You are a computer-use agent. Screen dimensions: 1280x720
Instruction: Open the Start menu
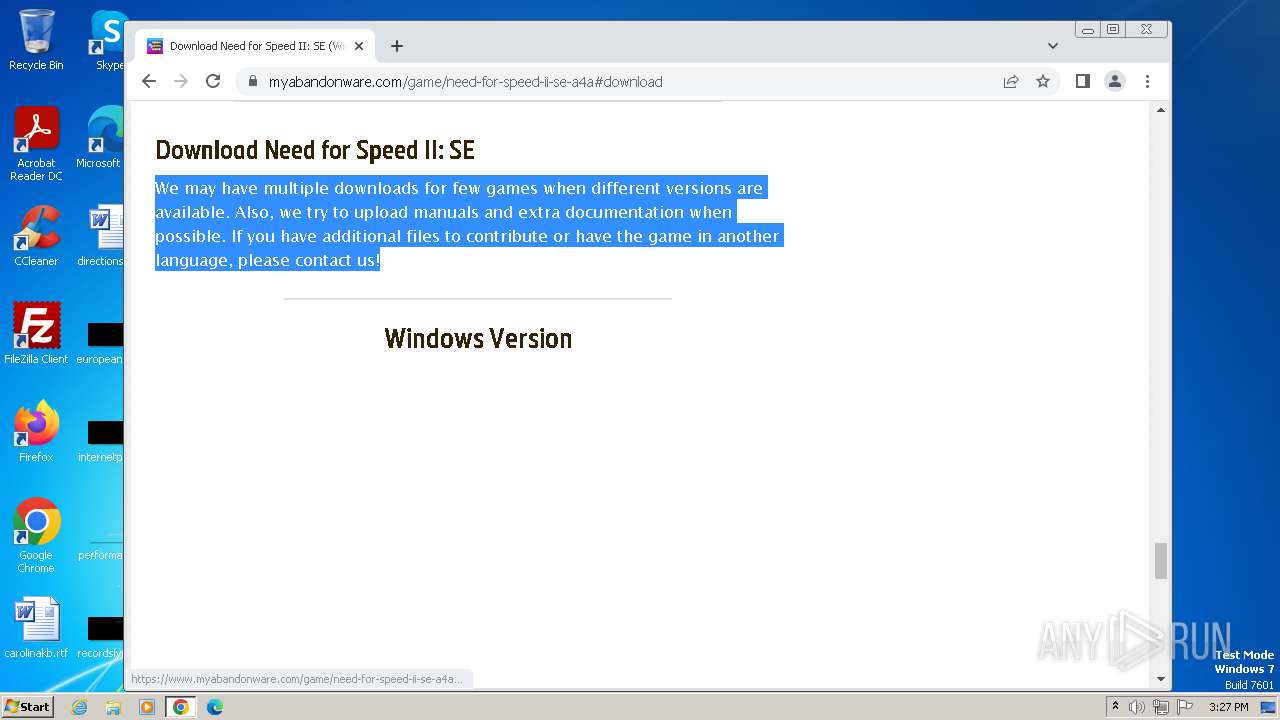[27, 707]
